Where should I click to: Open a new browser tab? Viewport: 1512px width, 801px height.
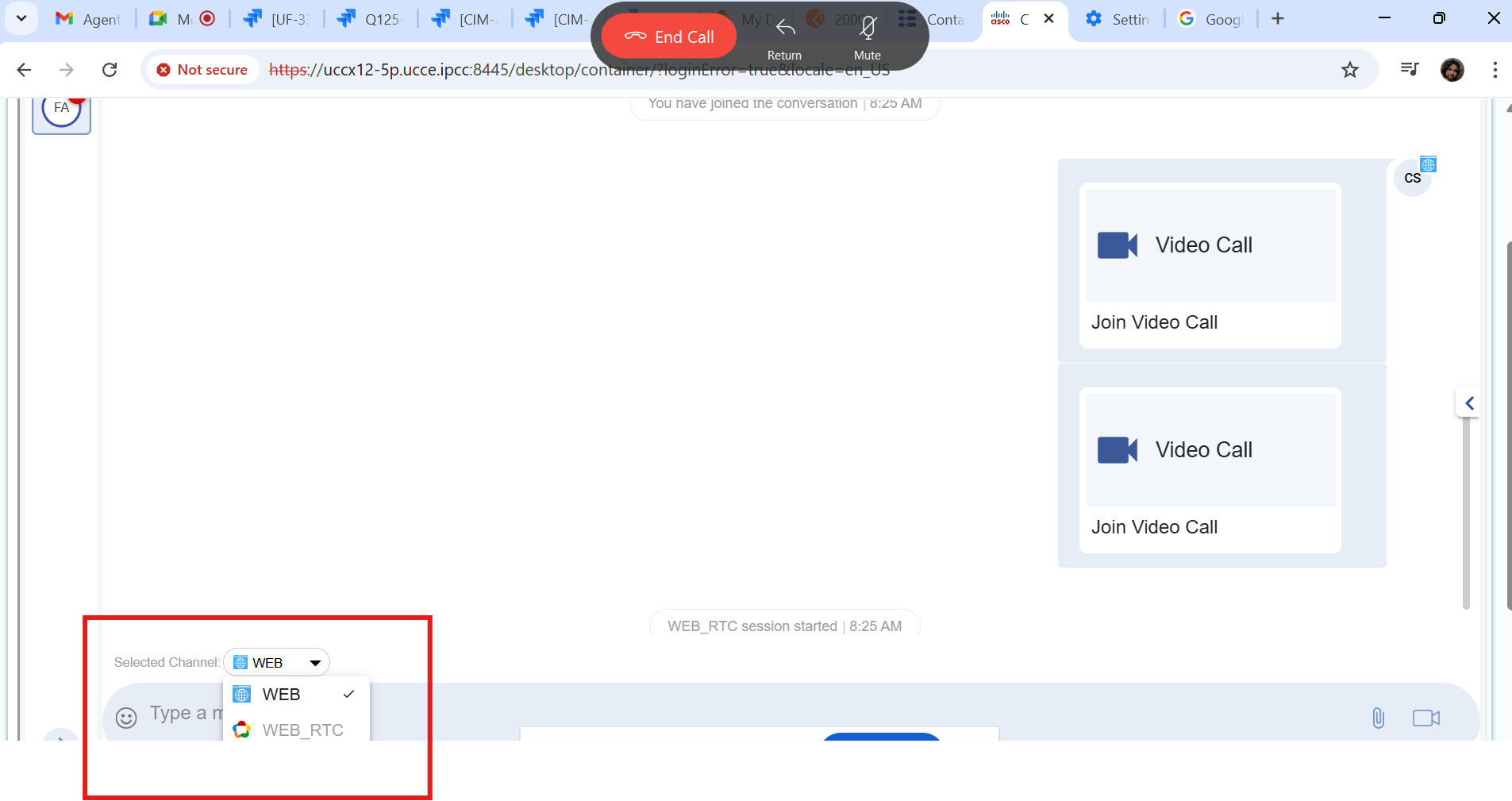[1278, 18]
